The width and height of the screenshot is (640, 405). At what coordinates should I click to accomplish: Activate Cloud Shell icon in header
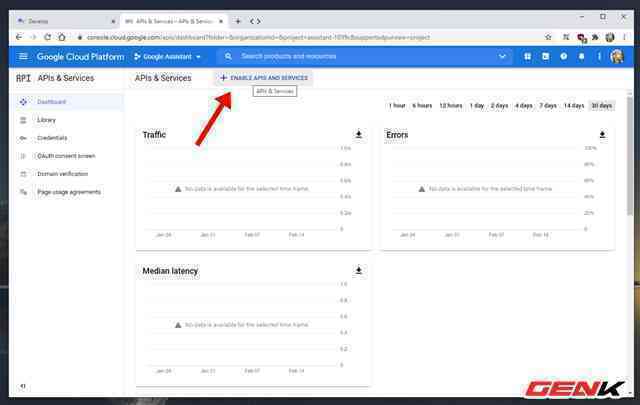(545, 56)
